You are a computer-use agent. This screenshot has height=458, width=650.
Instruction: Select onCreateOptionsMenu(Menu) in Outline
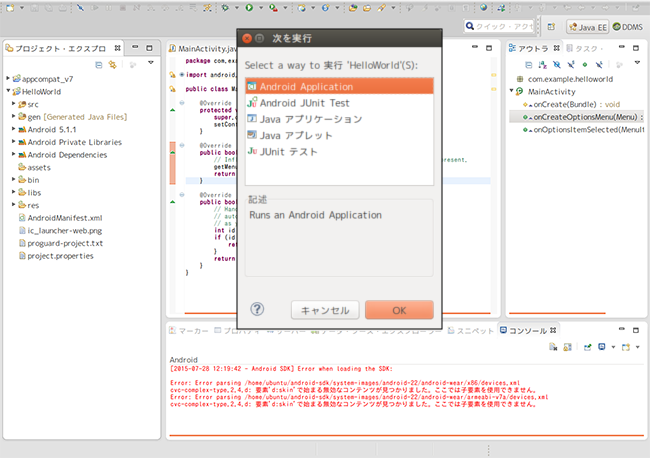pyautogui.click(x=577, y=117)
